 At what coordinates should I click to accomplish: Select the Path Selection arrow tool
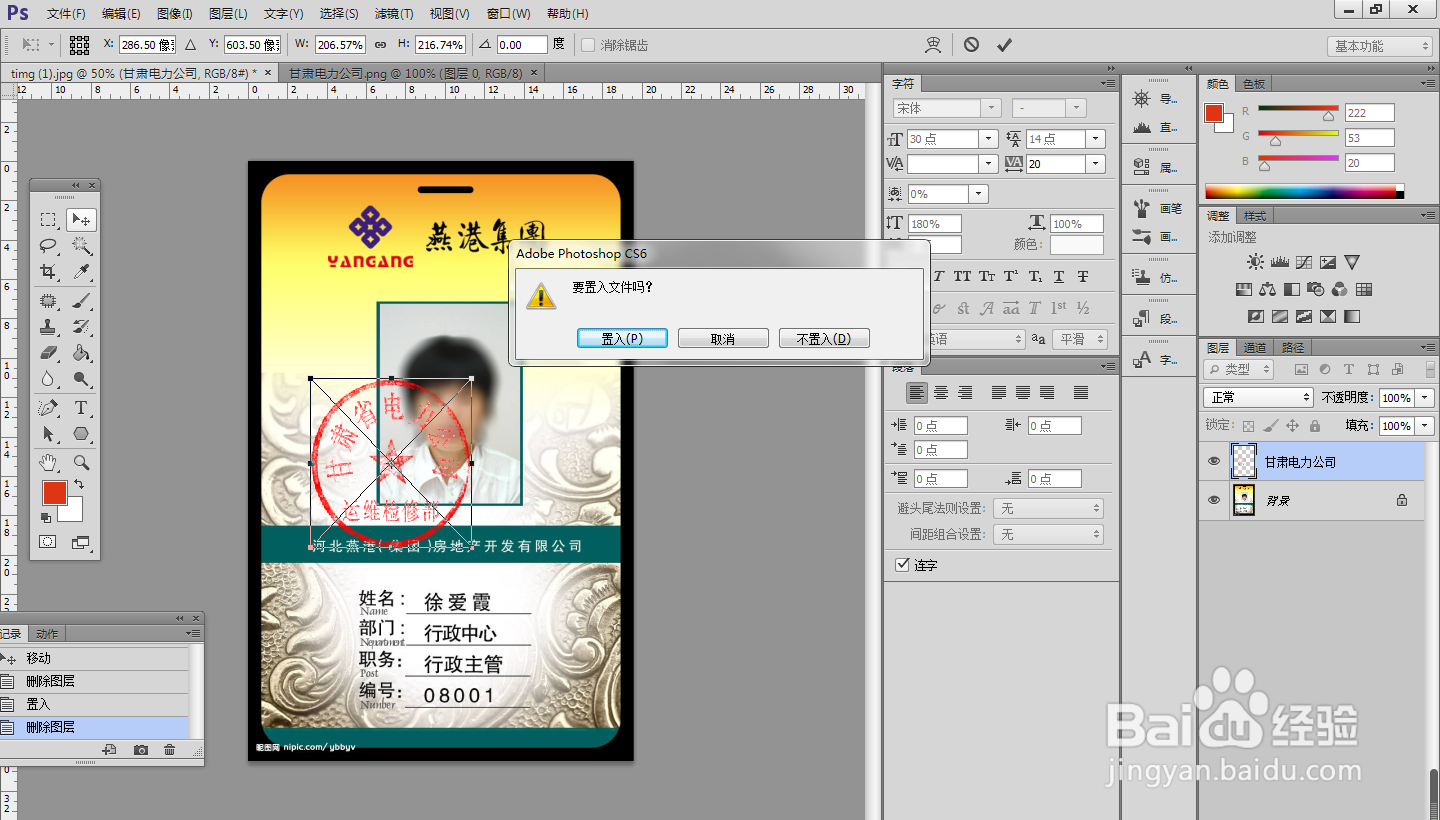48,434
